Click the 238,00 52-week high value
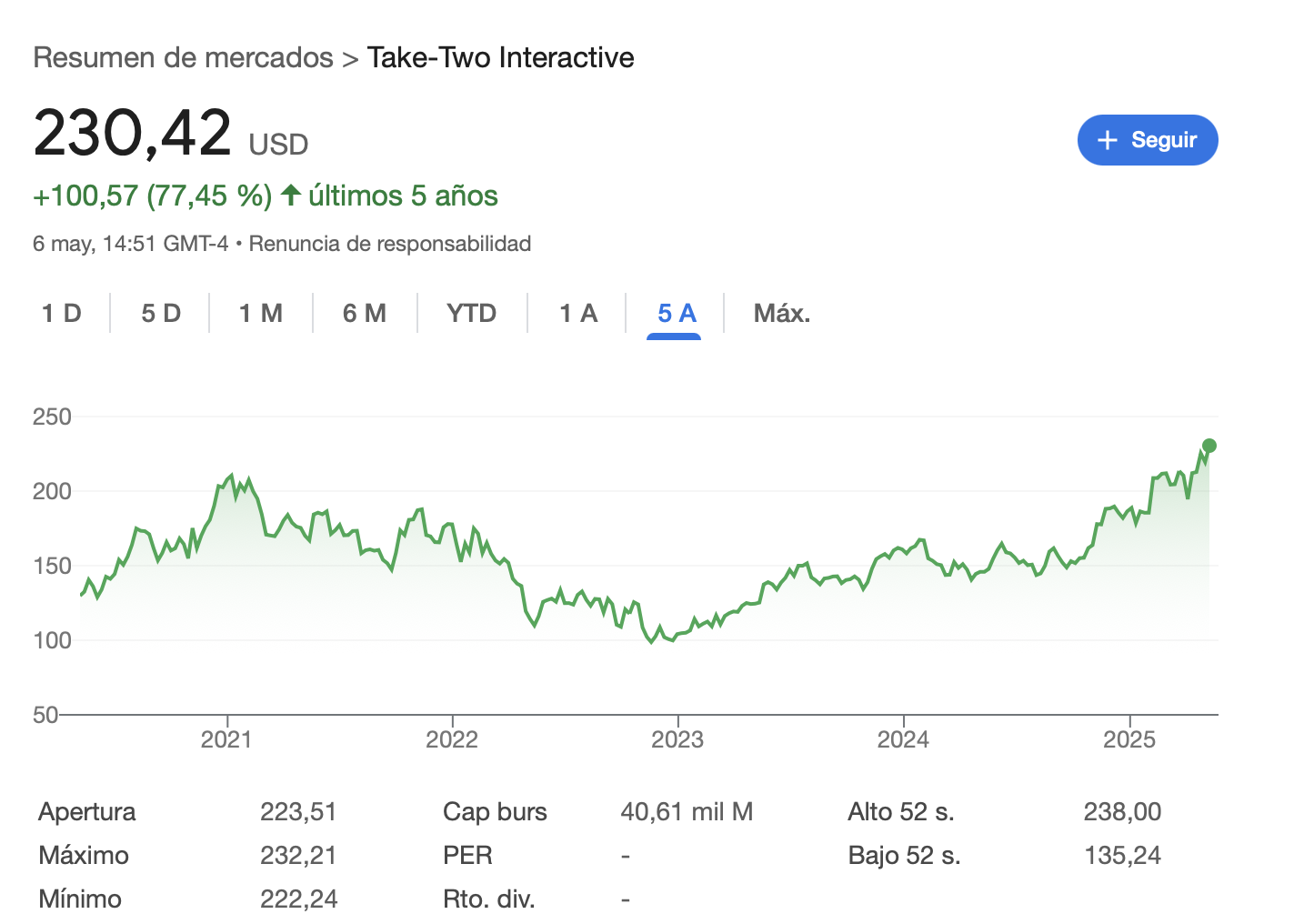Image resolution: width=1304 pixels, height=924 pixels. coord(1122,812)
